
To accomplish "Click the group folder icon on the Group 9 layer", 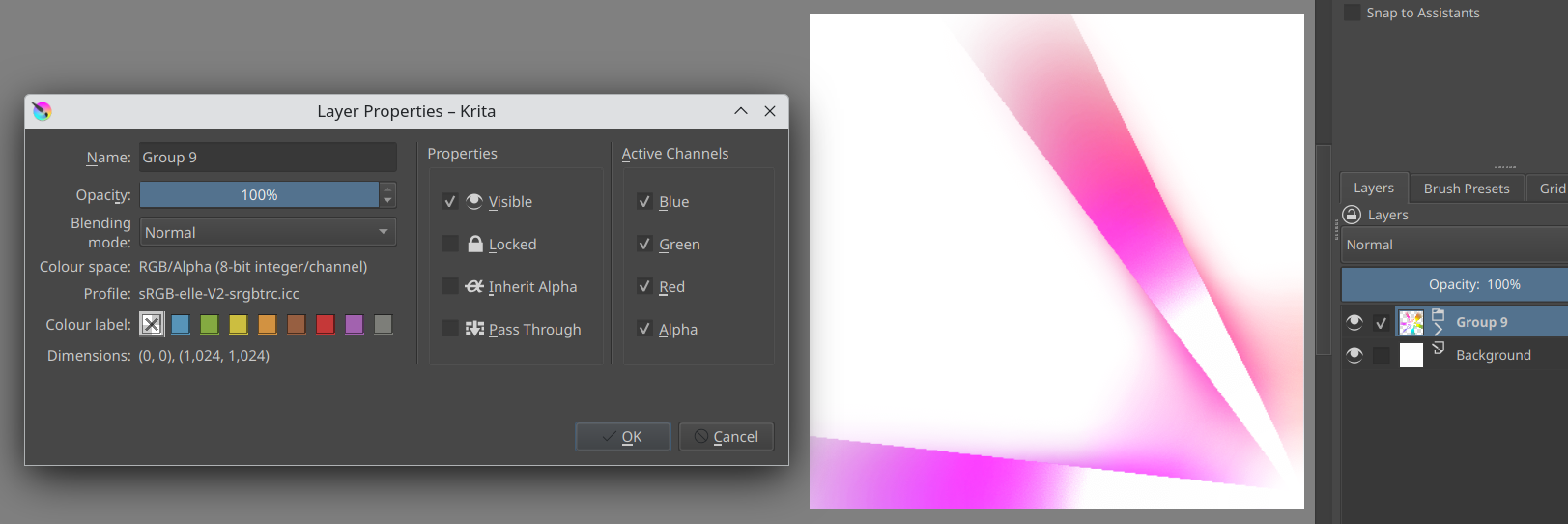I will 1438,314.
